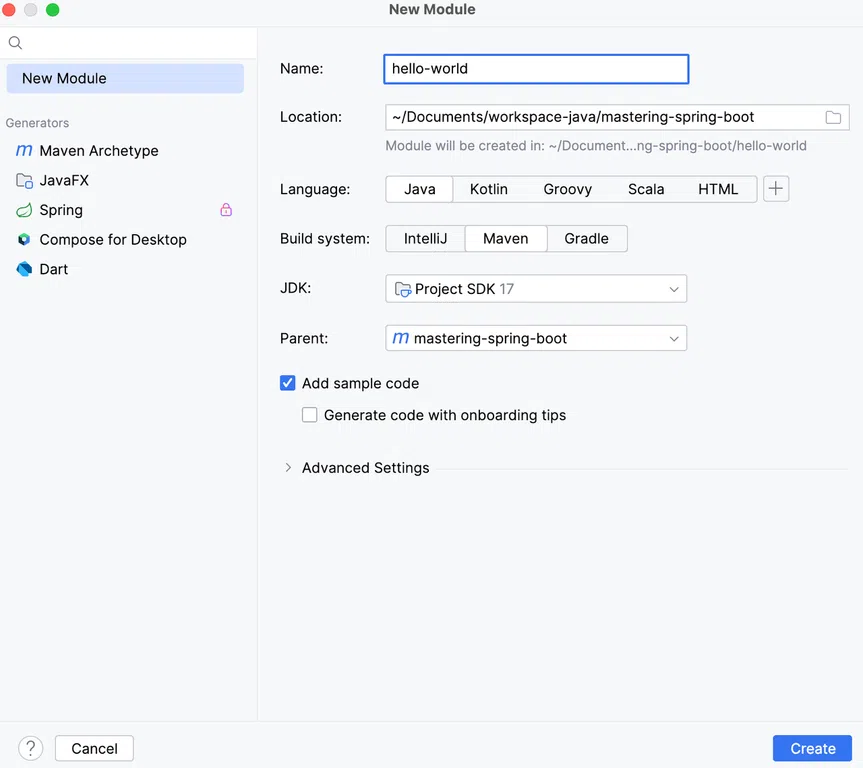Click the Create button
The image size is (863, 768).
coord(812,748)
